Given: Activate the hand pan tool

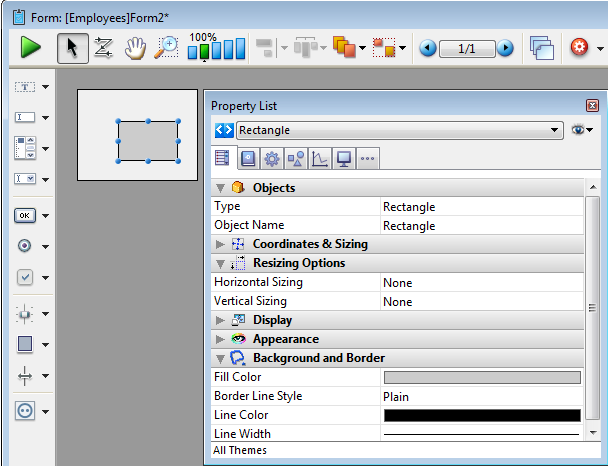Looking at the screenshot, I should [x=135, y=47].
